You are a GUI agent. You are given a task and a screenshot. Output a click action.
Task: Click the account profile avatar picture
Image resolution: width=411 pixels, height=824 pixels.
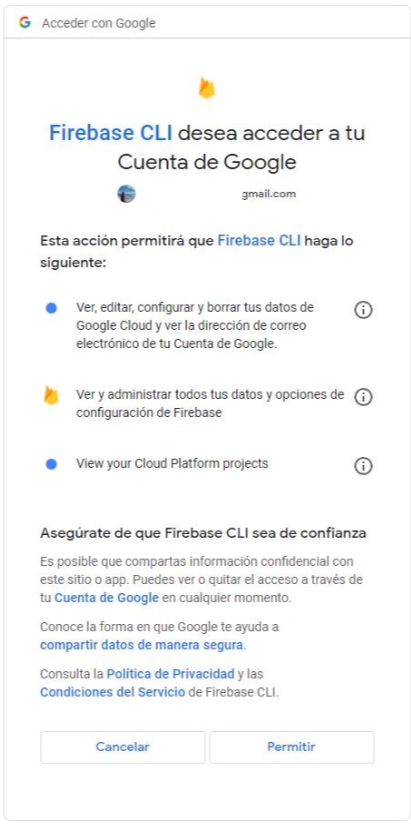(126, 194)
